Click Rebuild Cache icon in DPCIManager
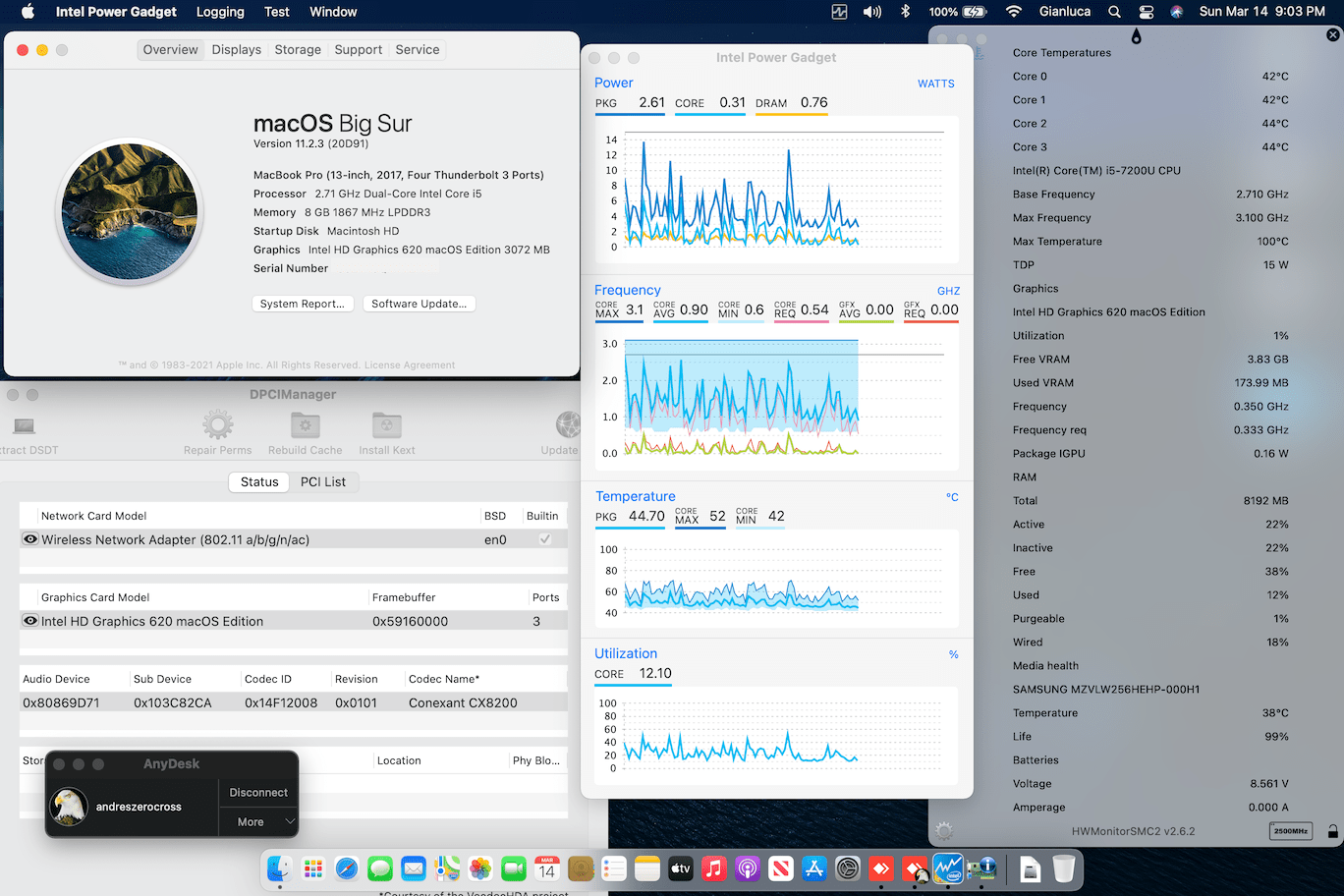Image resolution: width=1344 pixels, height=896 pixels. [x=306, y=425]
